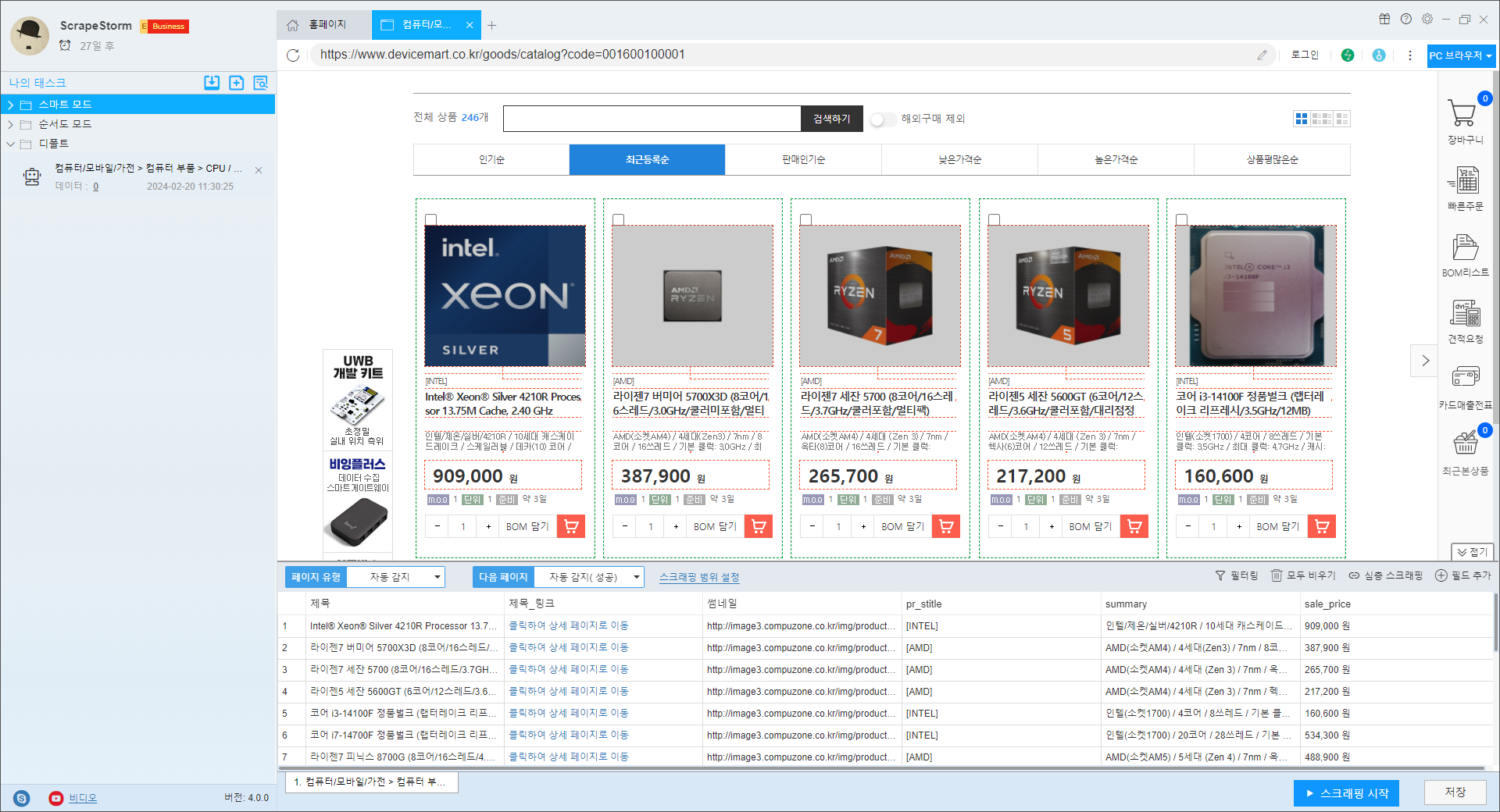The image size is (1500, 812).
Task: Open the settings gear icon in title bar
Action: (1427, 19)
